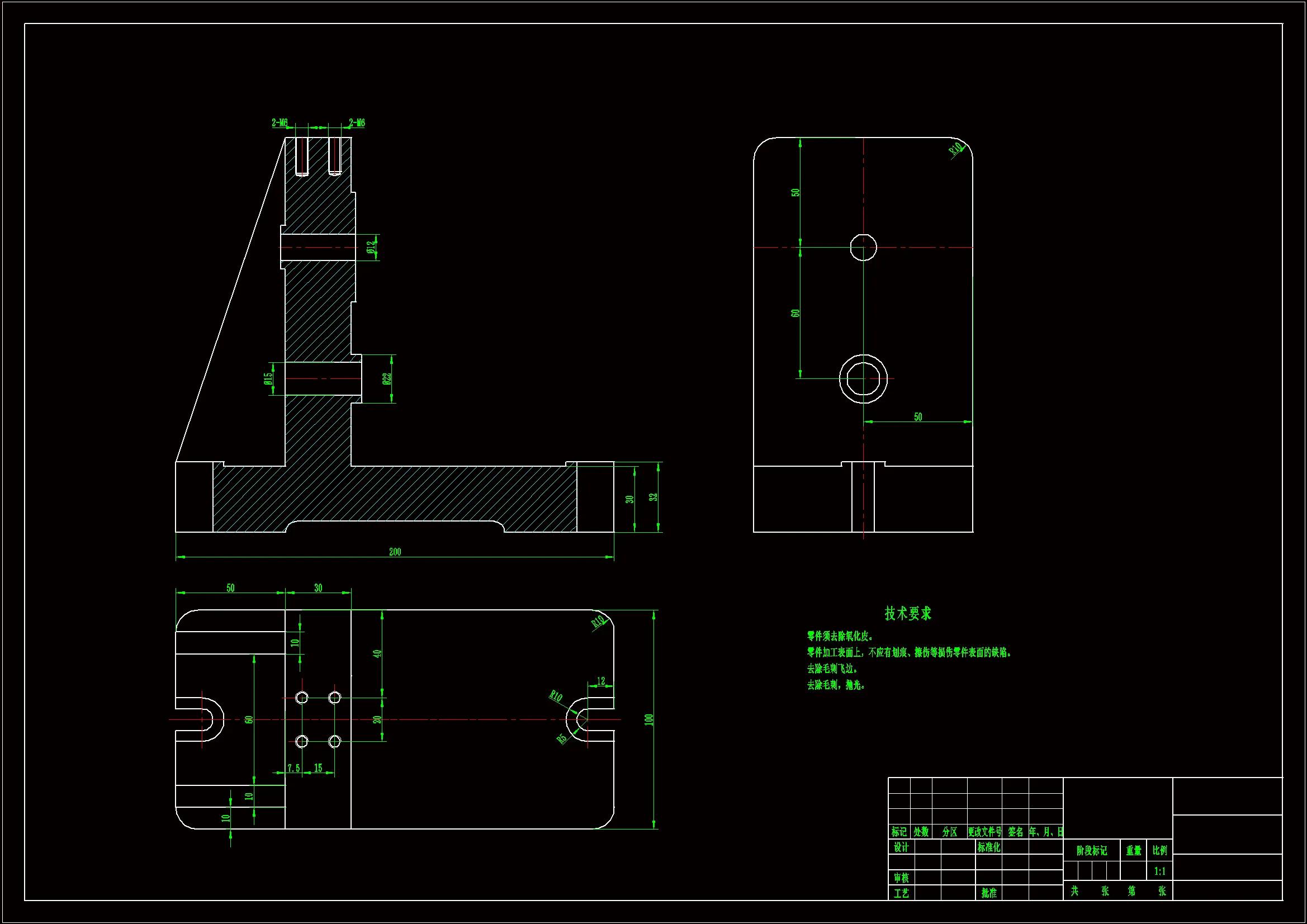Select the 7.5 dimension near bolt holes
The height and width of the screenshot is (924, 1307).
tap(293, 768)
